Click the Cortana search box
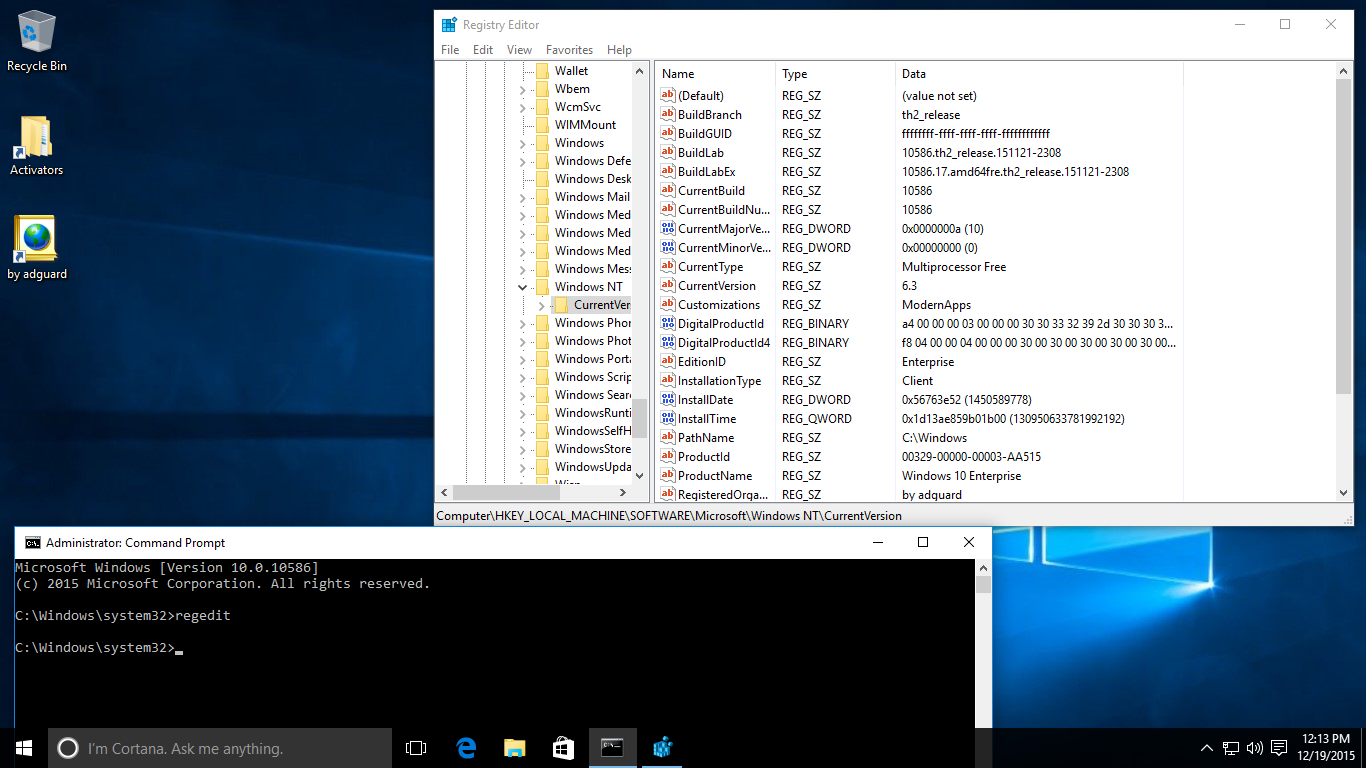1366x768 pixels. [x=220, y=748]
